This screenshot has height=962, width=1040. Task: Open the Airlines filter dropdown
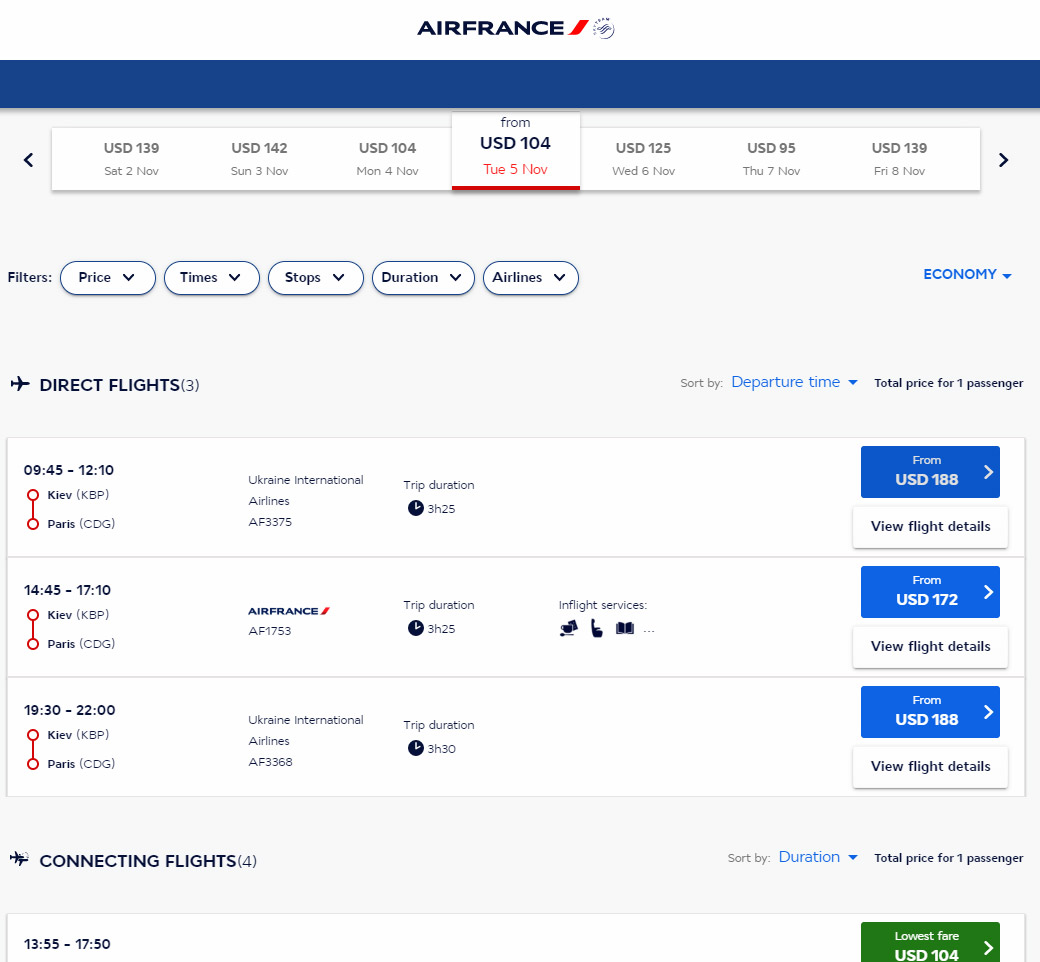tap(531, 277)
